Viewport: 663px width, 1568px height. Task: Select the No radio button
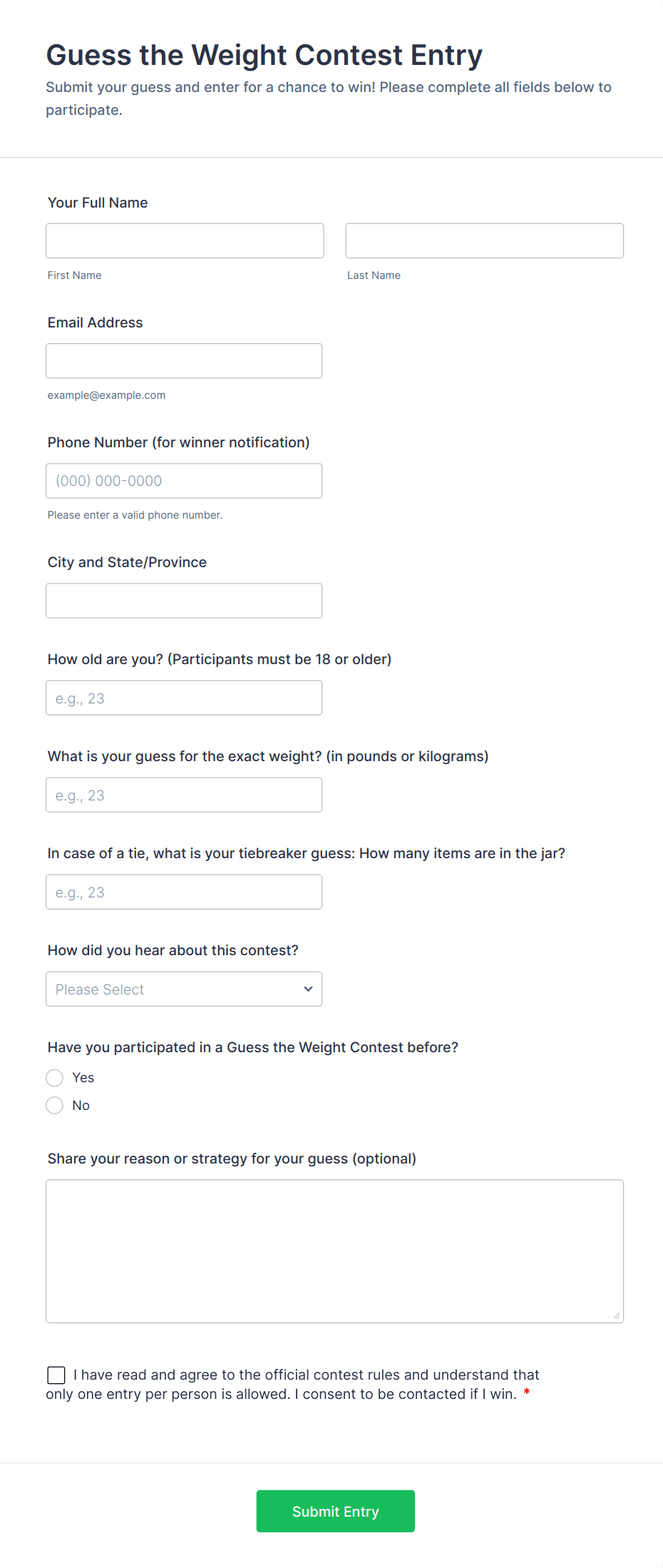[x=55, y=1105]
